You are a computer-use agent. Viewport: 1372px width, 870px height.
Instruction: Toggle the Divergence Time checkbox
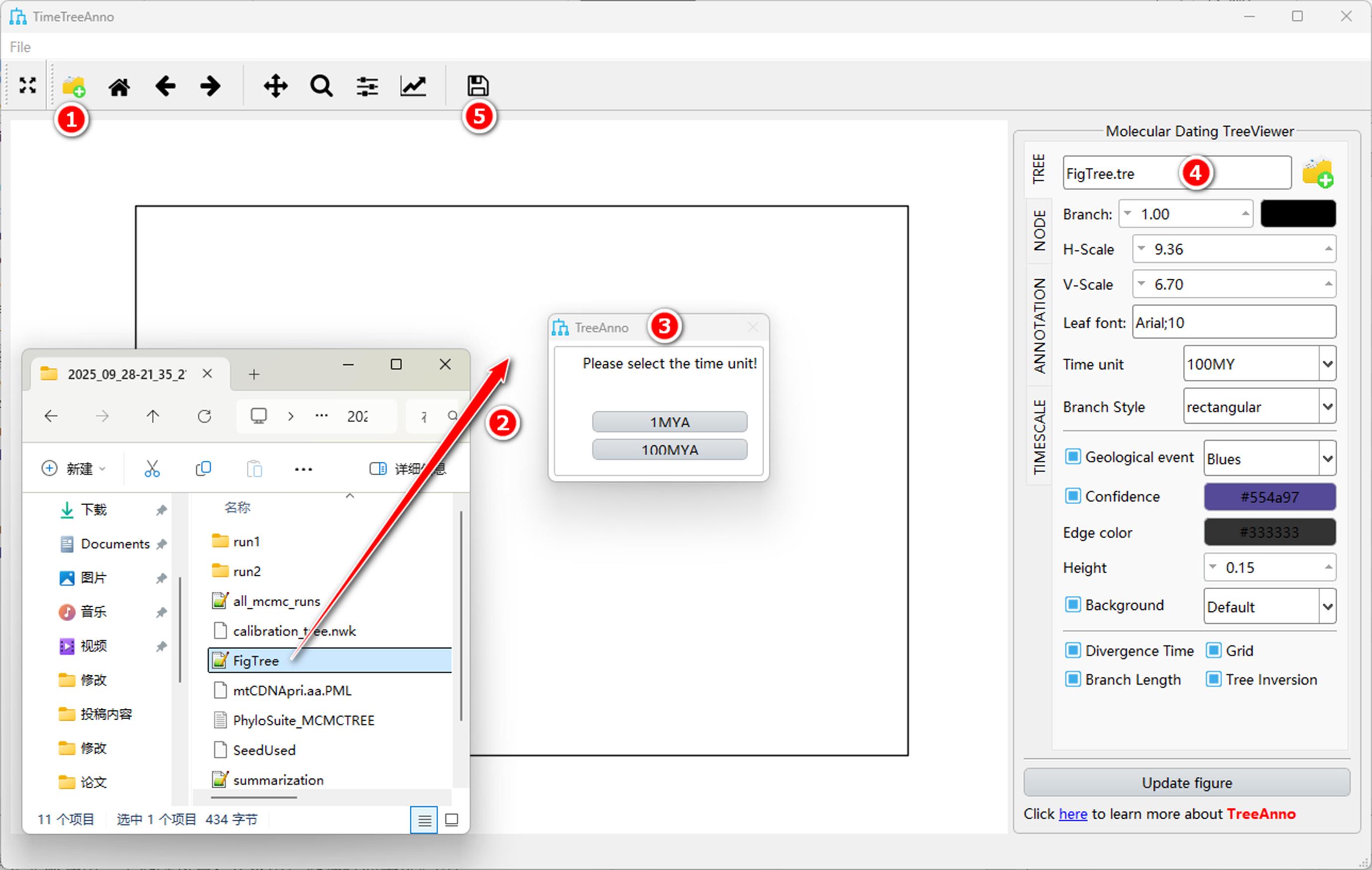click(x=1072, y=650)
